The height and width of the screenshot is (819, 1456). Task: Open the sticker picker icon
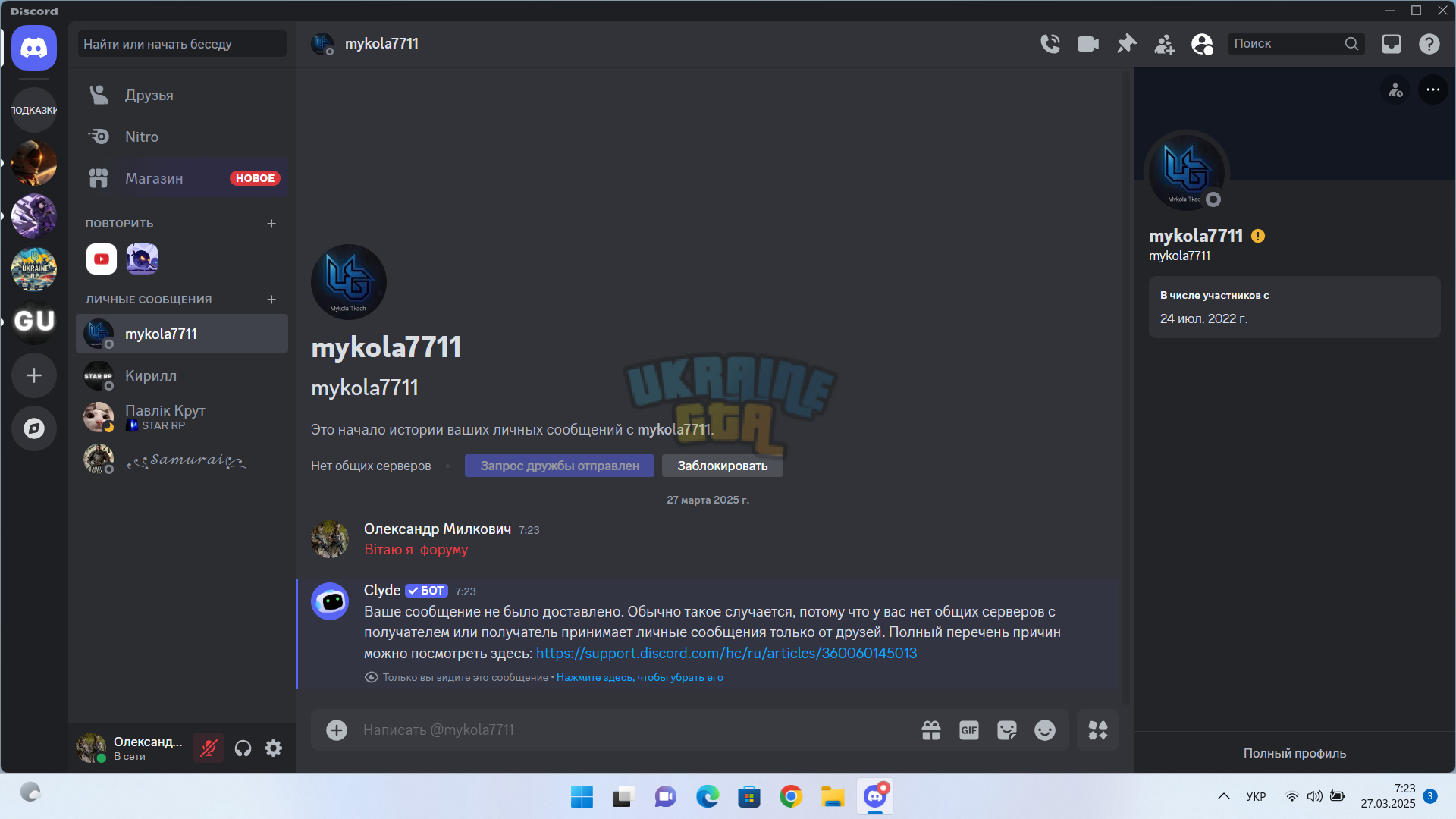coord(1007,730)
